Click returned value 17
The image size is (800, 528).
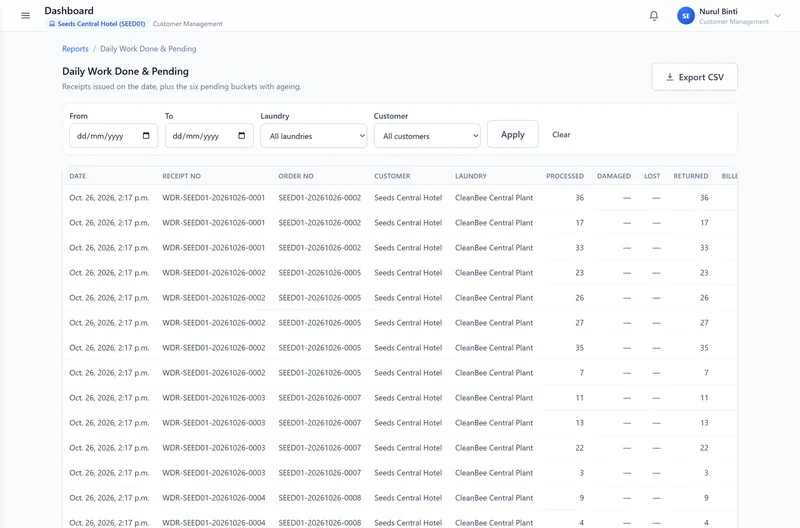pyautogui.click(x=704, y=222)
